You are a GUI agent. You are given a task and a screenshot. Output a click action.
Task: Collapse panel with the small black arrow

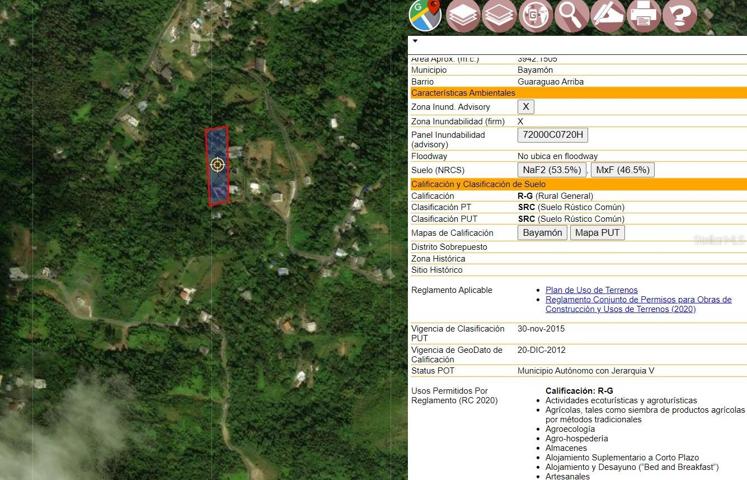click(x=415, y=41)
